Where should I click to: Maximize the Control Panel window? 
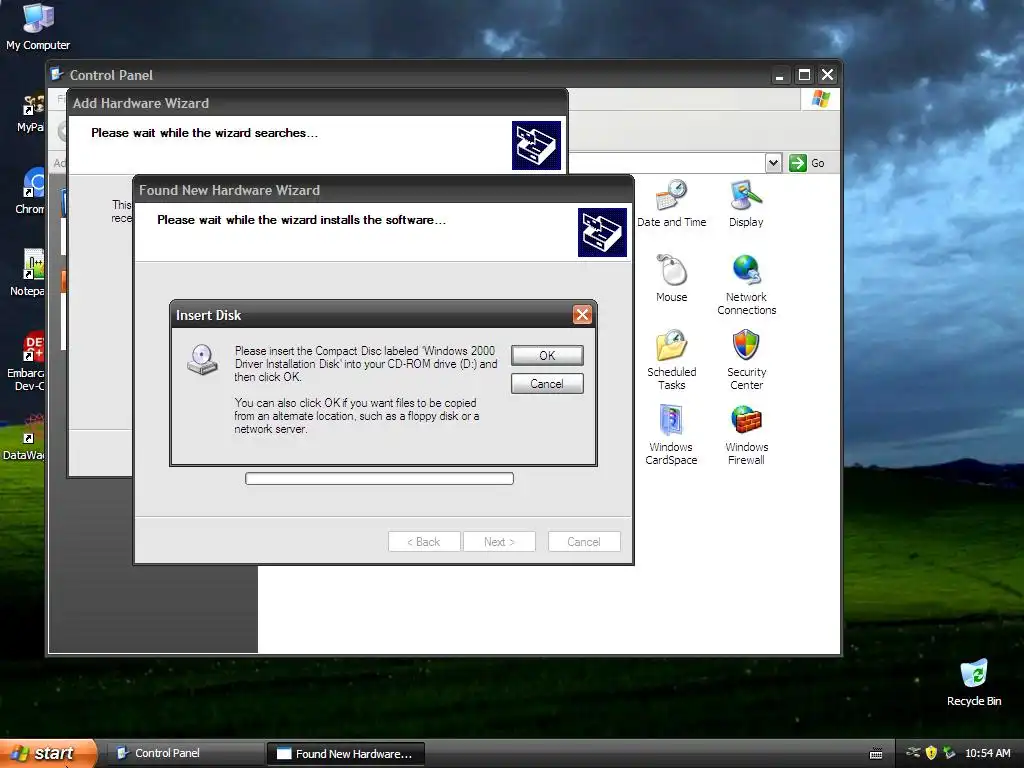[x=804, y=75]
